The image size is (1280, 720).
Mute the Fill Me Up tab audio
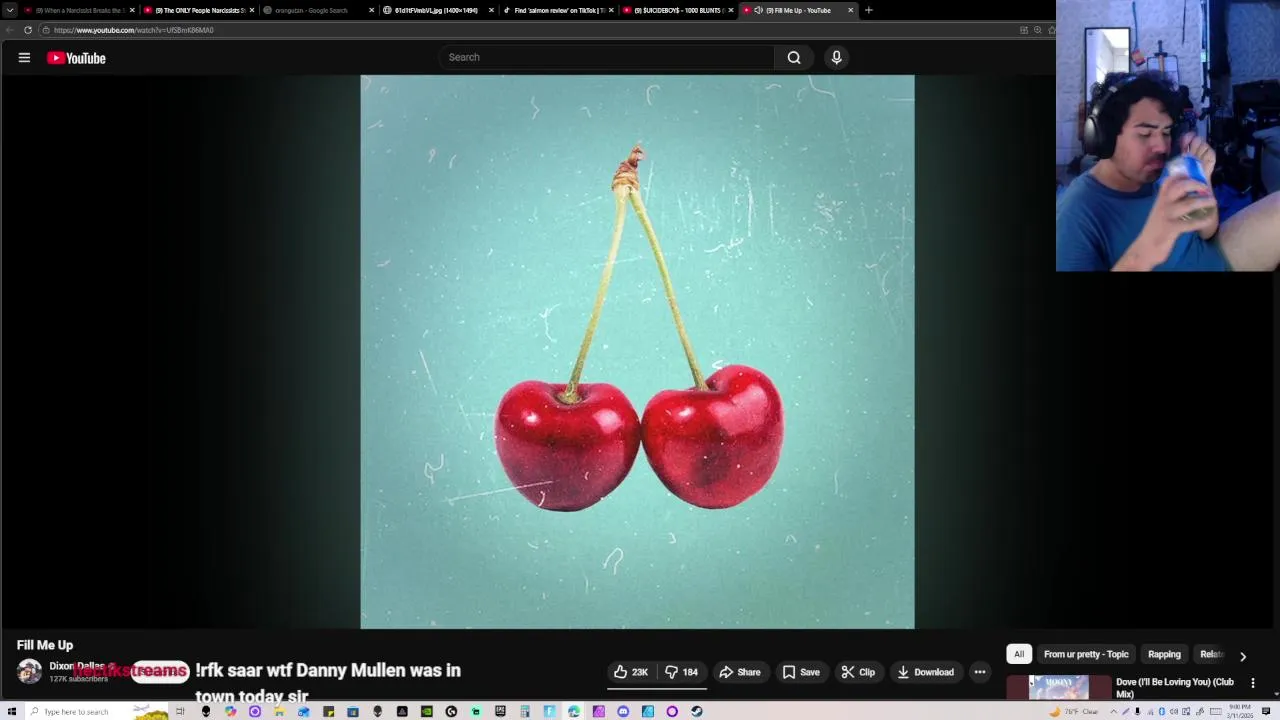point(758,10)
